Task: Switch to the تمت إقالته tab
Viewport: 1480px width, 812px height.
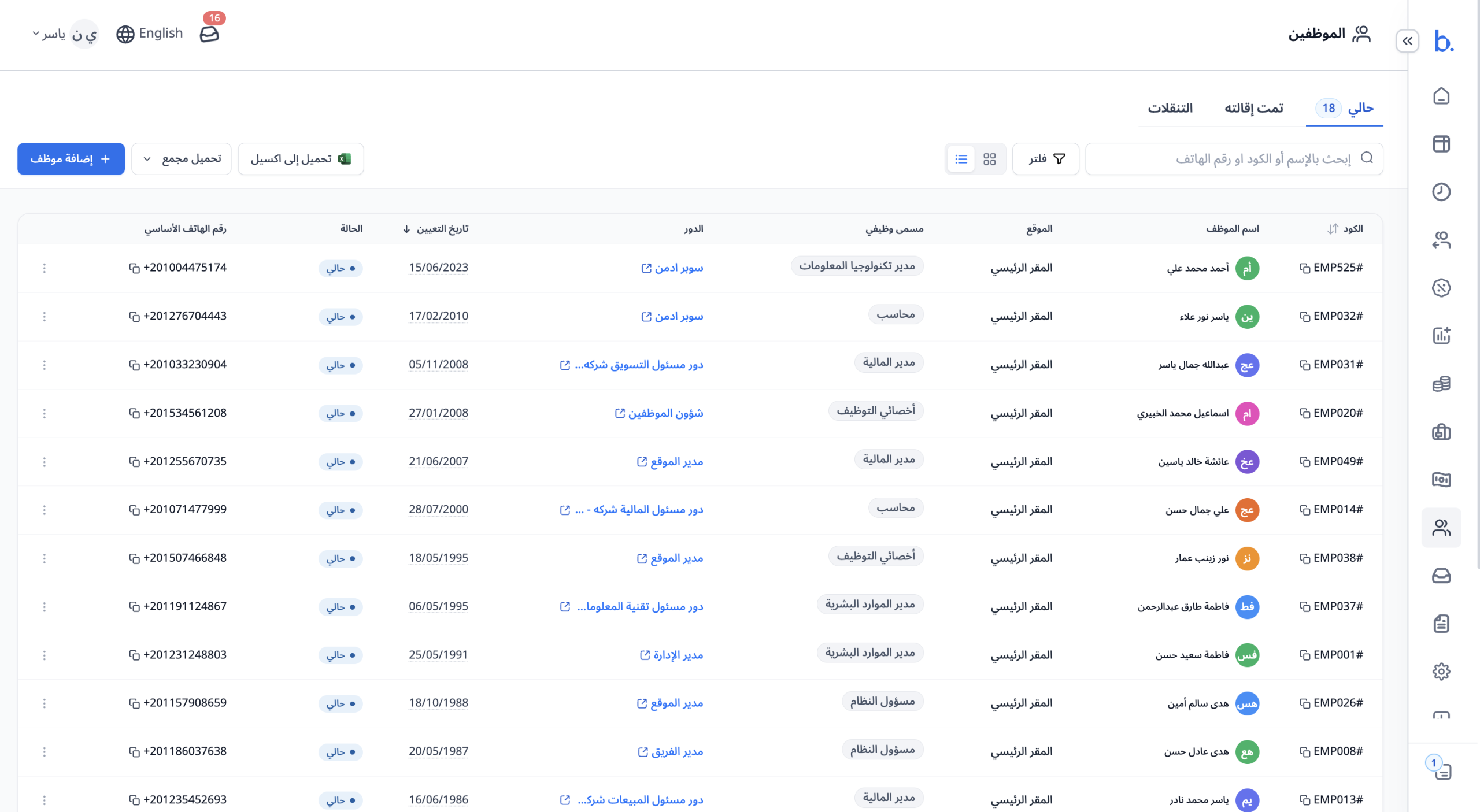Action: tap(1253, 108)
